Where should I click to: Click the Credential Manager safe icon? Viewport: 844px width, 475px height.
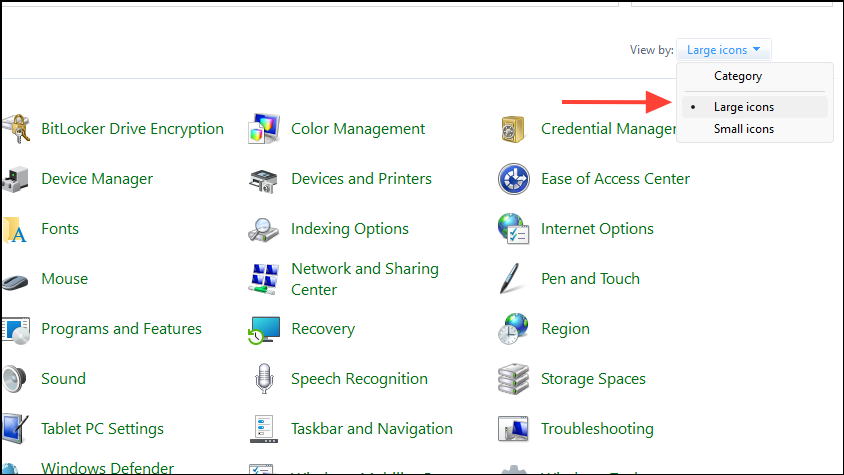[x=512, y=129]
